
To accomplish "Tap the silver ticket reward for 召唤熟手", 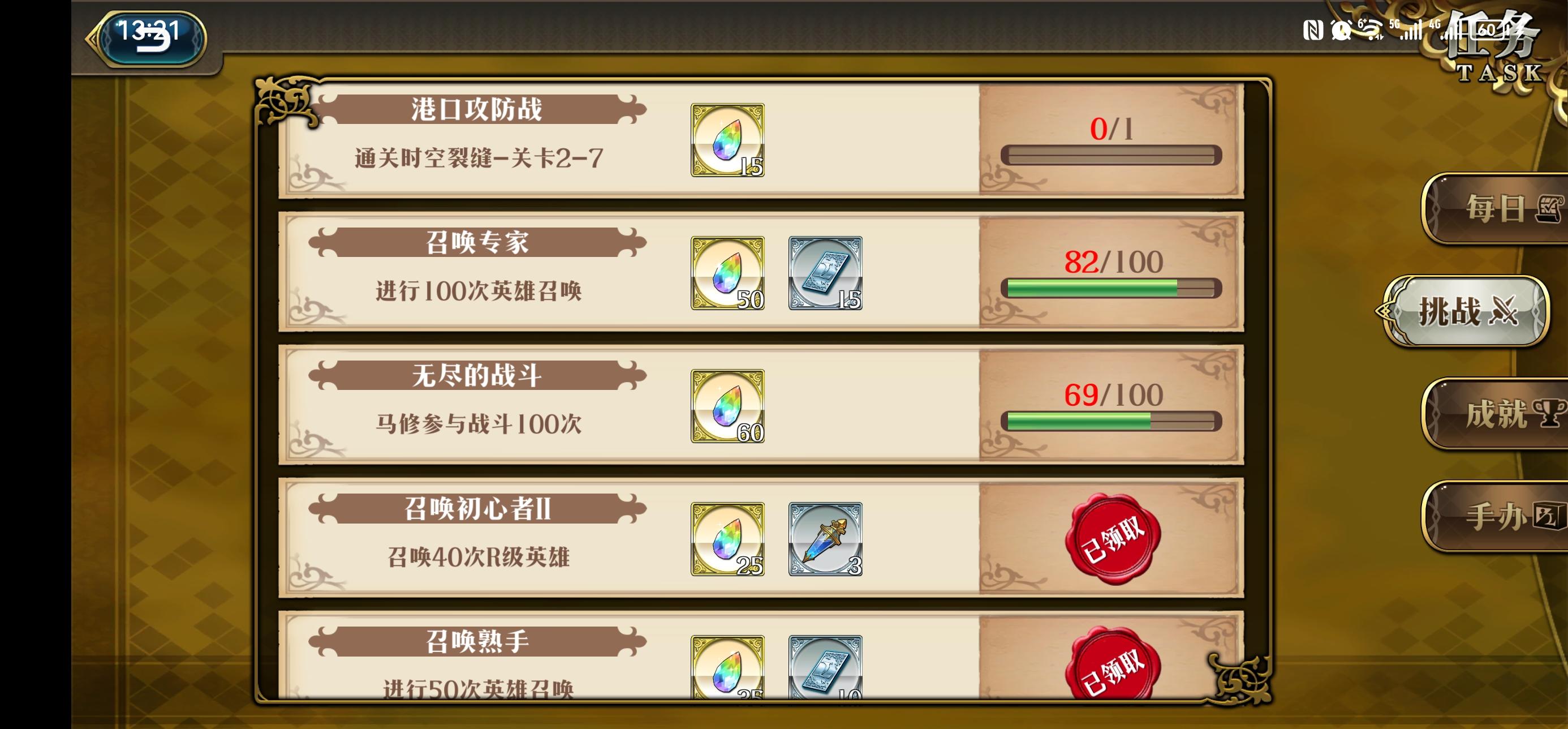I will [x=825, y=667].
